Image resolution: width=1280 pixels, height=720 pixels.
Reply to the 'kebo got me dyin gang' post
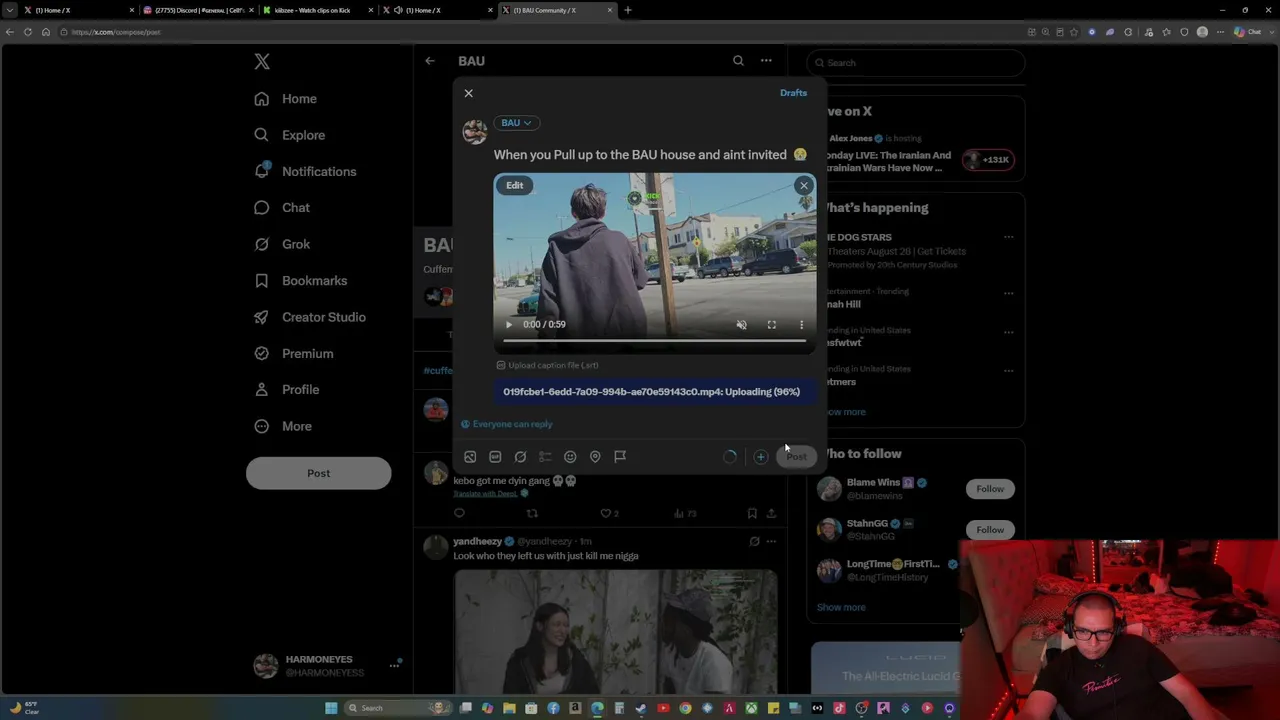click(459, 513)
